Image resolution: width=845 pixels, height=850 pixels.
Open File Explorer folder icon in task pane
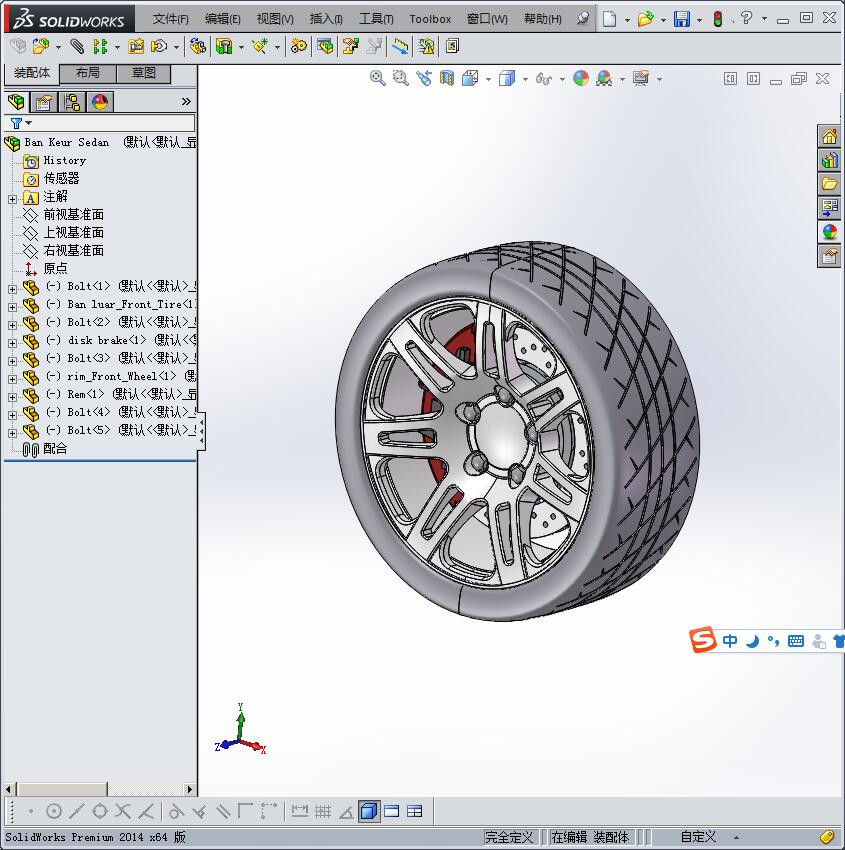point(829,184)
